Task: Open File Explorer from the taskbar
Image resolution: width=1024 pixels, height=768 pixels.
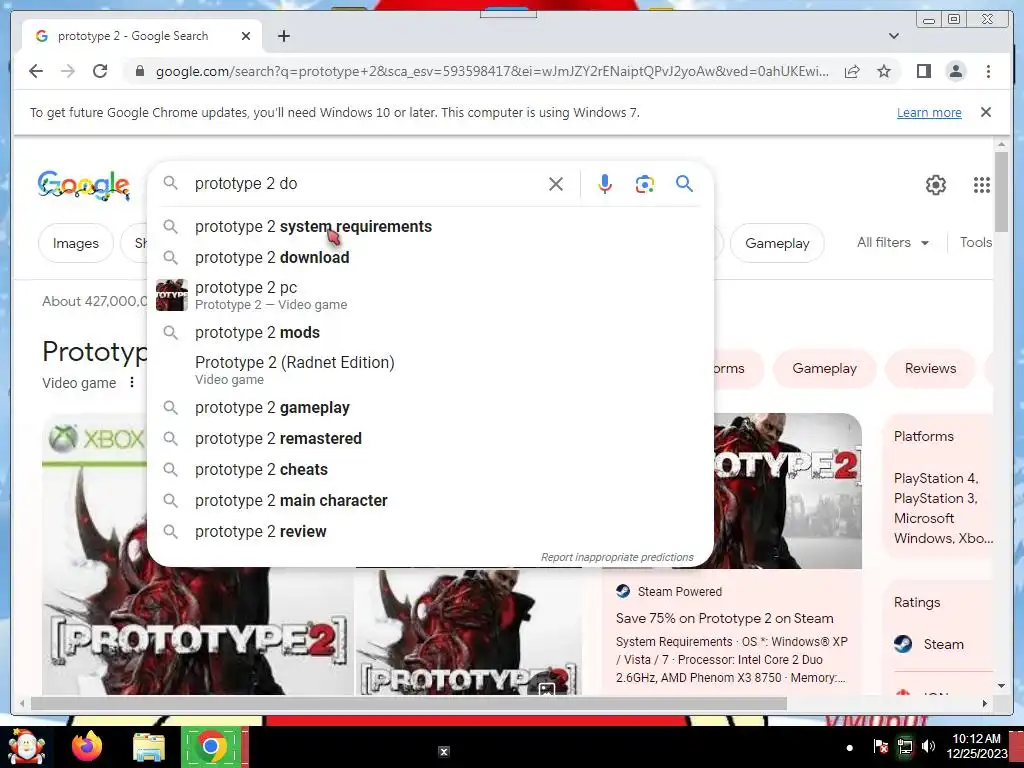Action: pyautogui.click(x=149, y=747)
